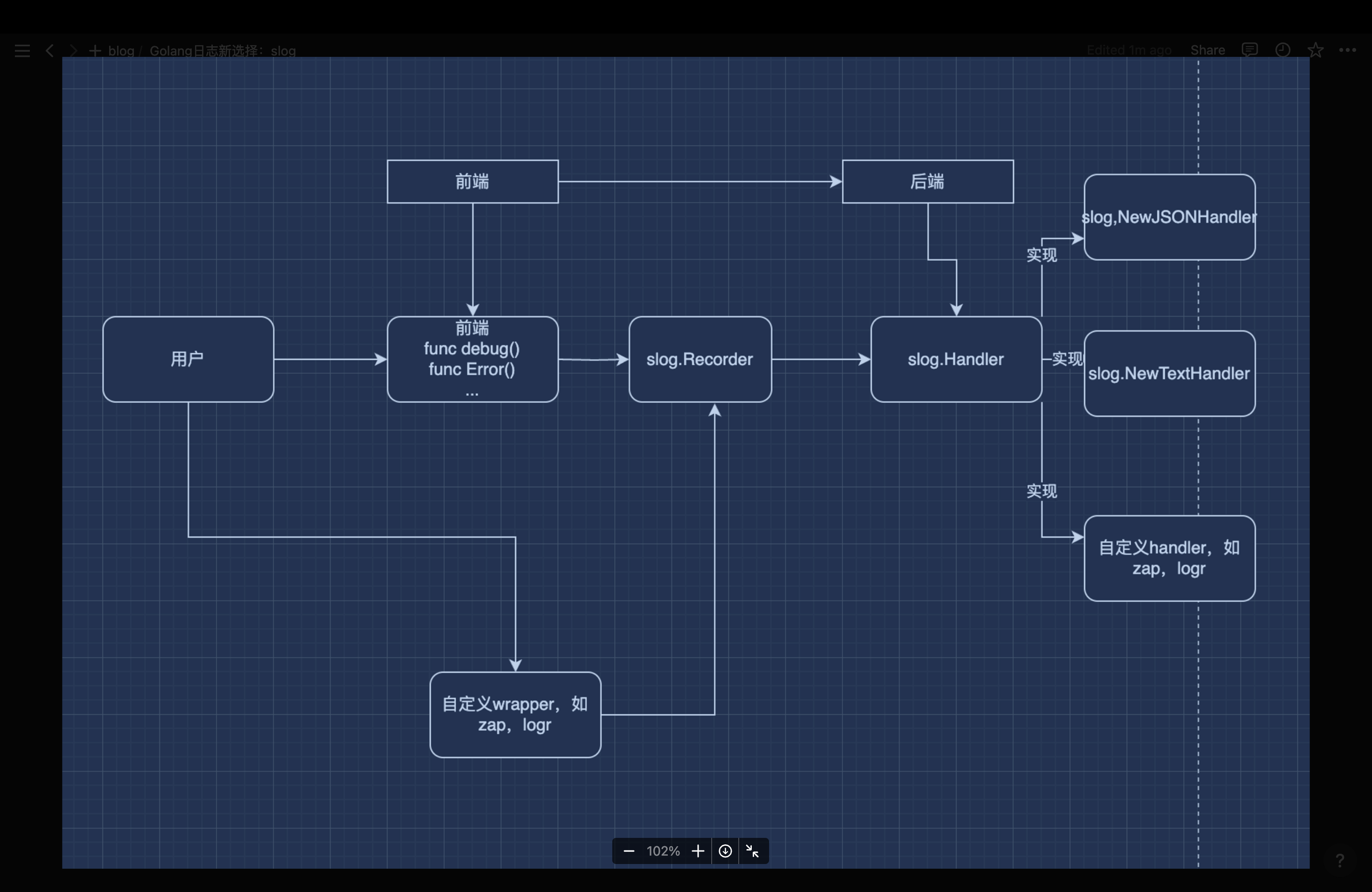The height and width of the screenshot is (892, 1372).
Task: Click the 后端 rectangle in the diagram
Action: (928, 181)
